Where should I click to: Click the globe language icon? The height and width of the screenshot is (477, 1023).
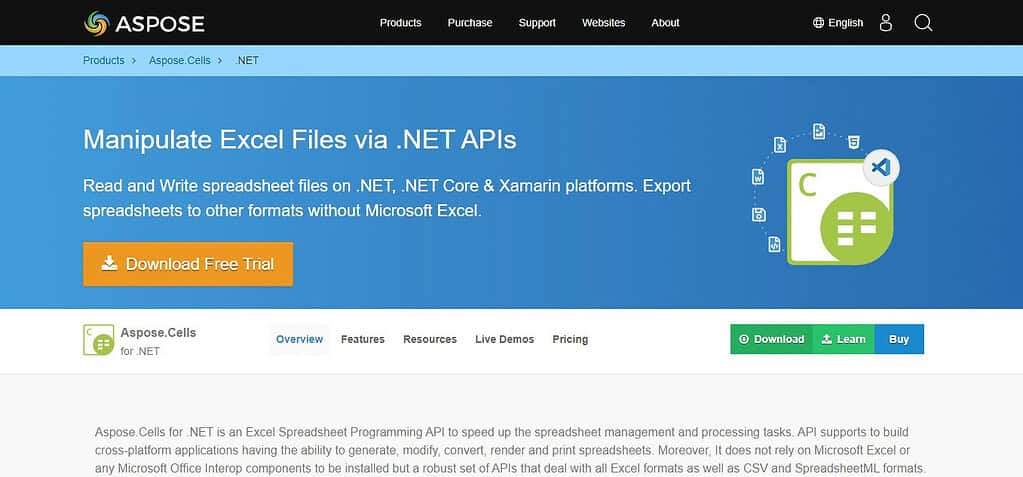(819, 23)
